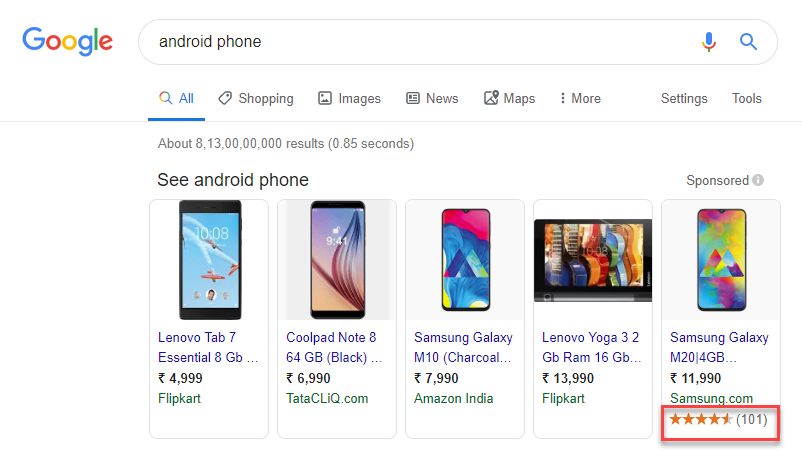Click the voice search microphone icon
The height and width of the screenshot is (460, 802).
coord(708,42)
